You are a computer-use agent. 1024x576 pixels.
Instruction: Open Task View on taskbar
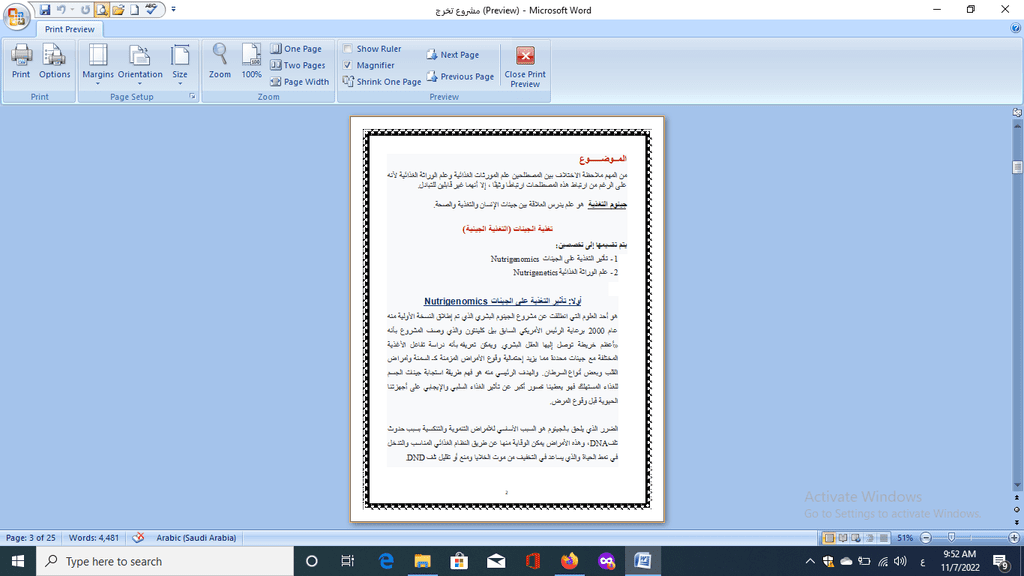347,561
